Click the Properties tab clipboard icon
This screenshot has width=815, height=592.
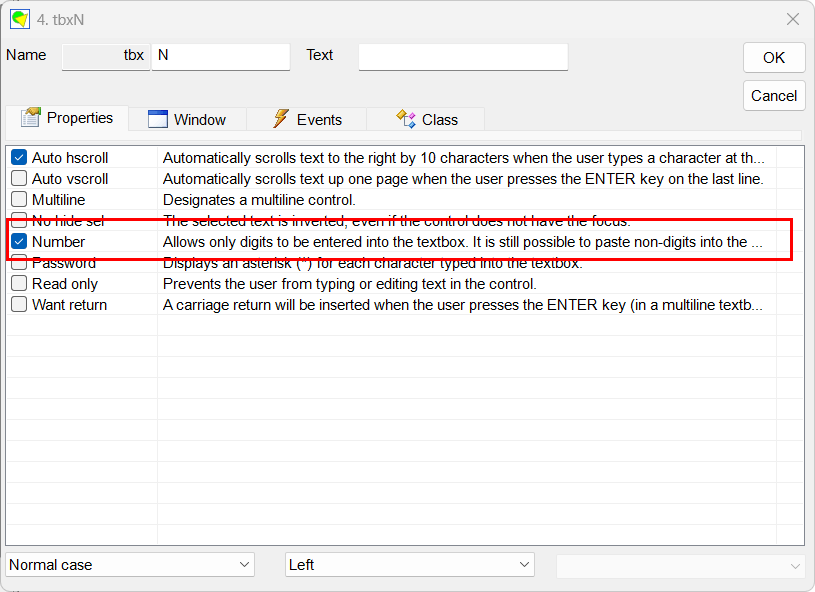pyautogui.click(x=31, y=117)
